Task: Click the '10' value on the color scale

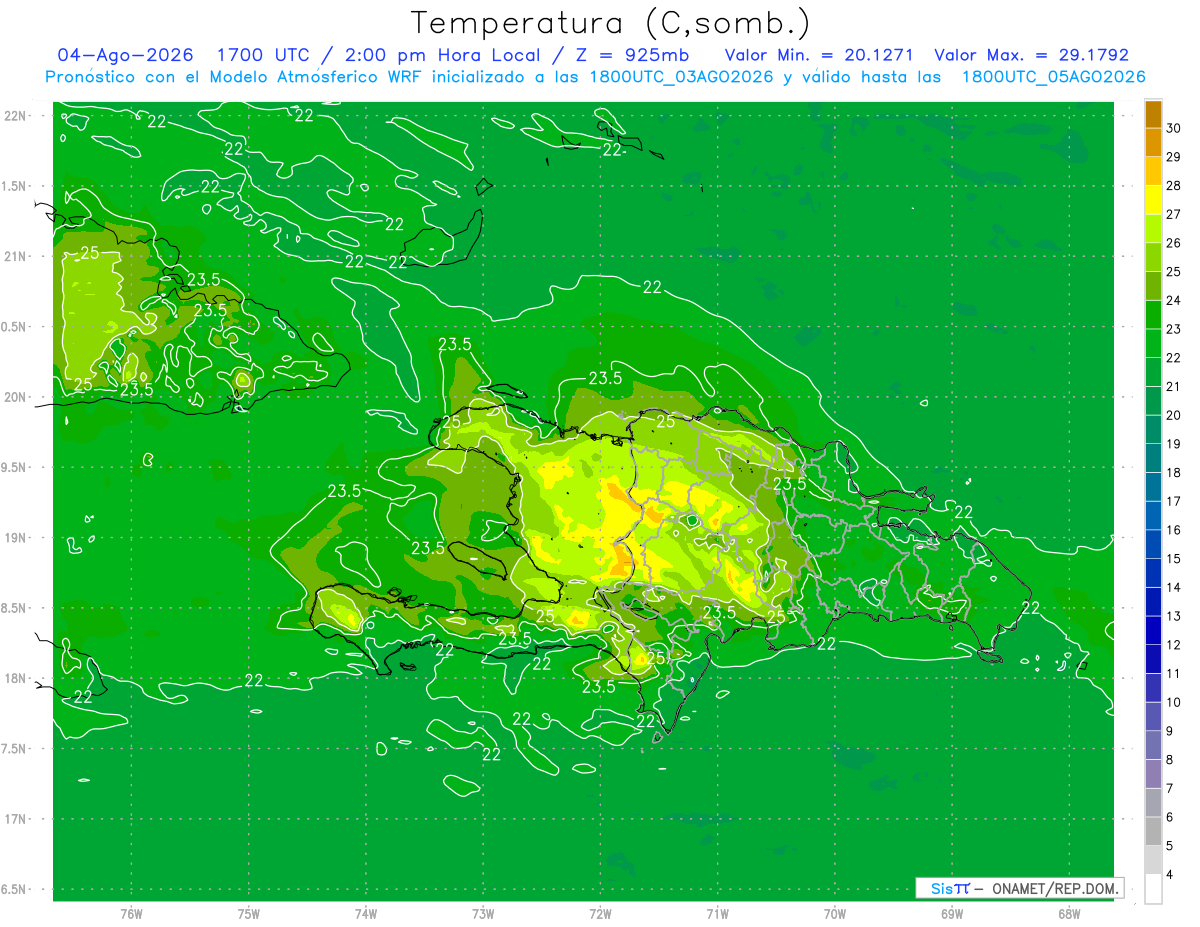Action: pos(1174,702)
